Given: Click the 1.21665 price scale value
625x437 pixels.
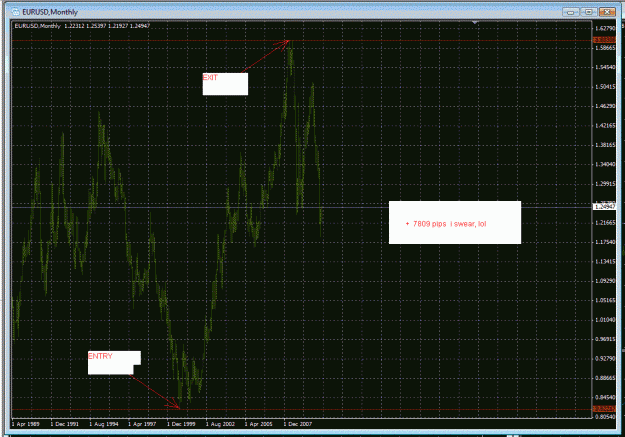Looking at the screenshot, I should tap(605, 222).
